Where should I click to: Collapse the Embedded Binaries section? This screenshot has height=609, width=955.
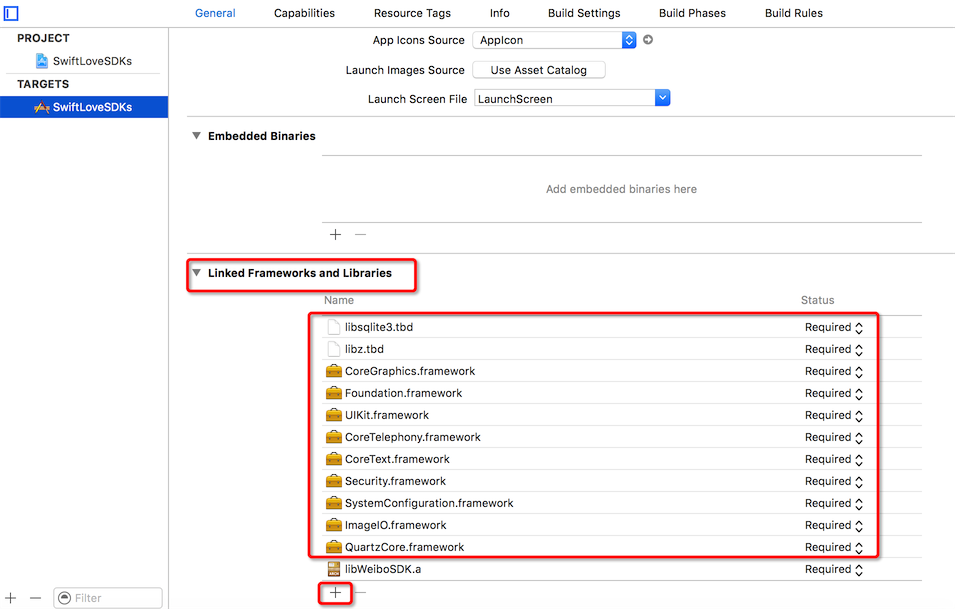[196, 136]
